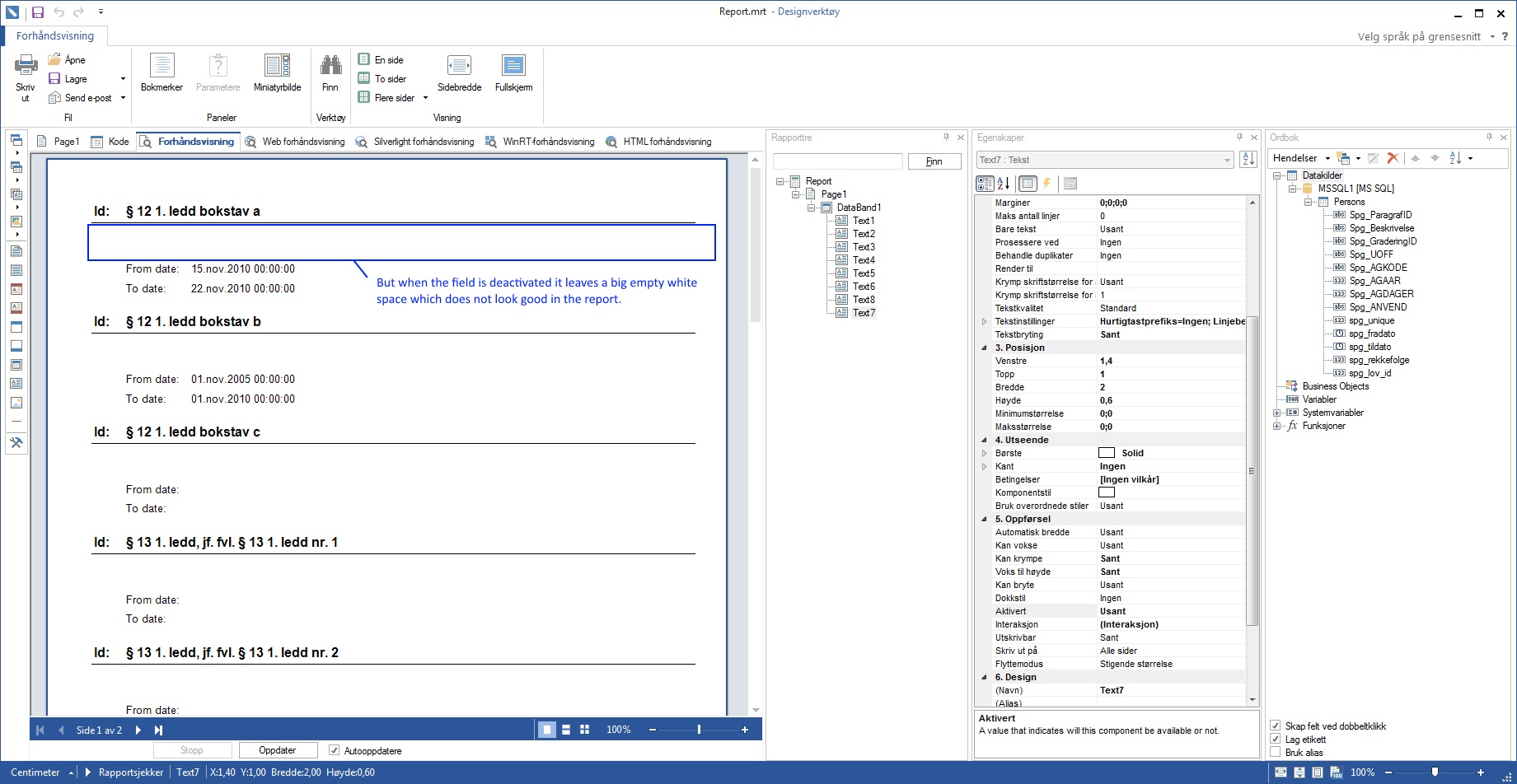The height and width of the screenshot is (784, 1517).
Task: Click the sort A-Z icon in Ordbok toolbar
Action: click(x=1455, y=158)
